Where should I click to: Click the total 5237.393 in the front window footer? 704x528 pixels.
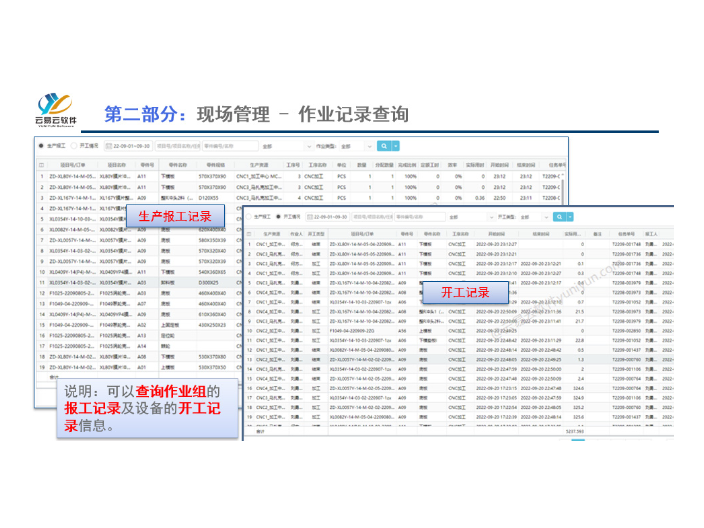pyautogui.click(x=575, y=431)
